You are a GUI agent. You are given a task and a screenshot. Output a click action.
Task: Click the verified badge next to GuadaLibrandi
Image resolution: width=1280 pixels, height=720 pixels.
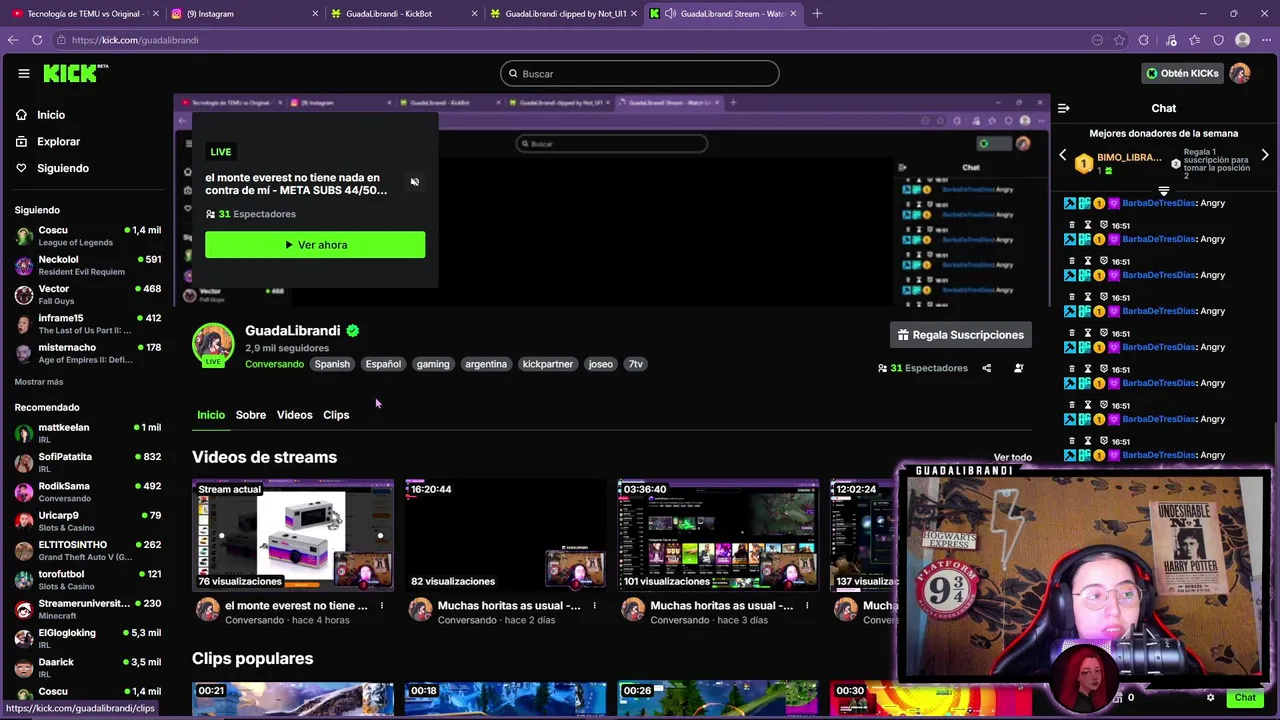(x=353, y=330)
